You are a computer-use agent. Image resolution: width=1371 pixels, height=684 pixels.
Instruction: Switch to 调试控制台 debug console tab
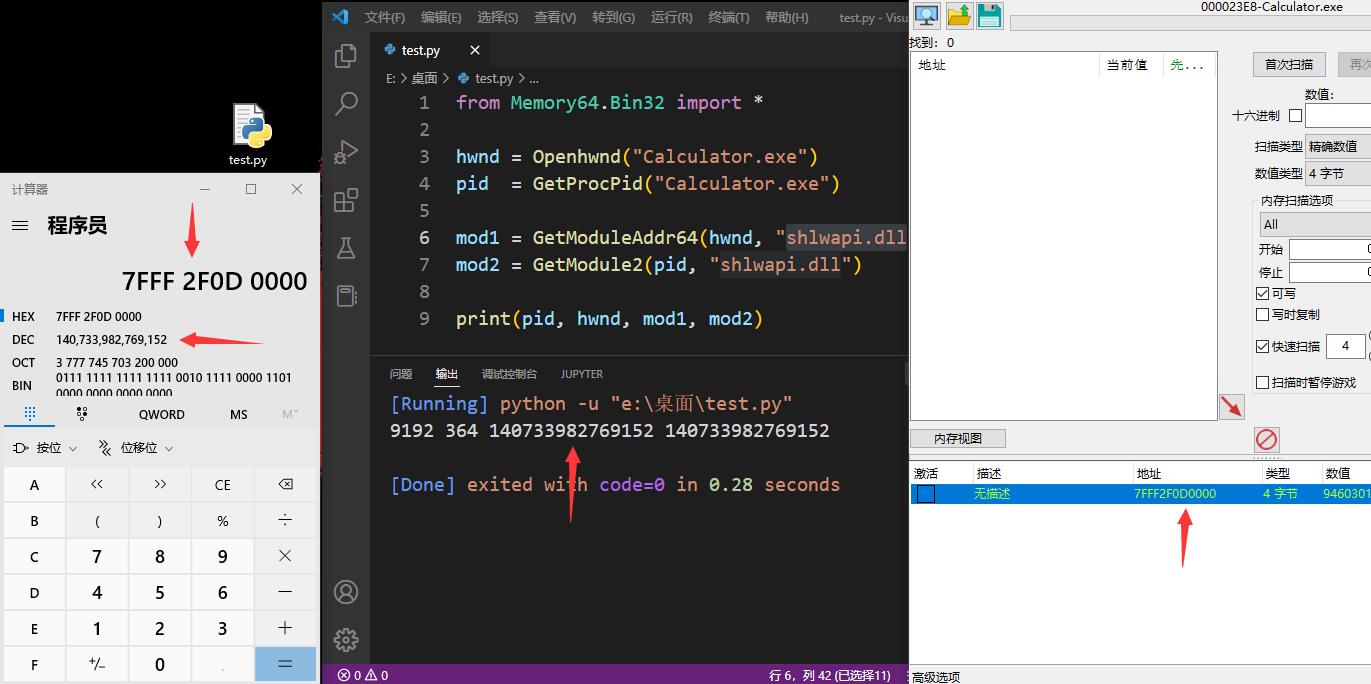coord(509,374)
